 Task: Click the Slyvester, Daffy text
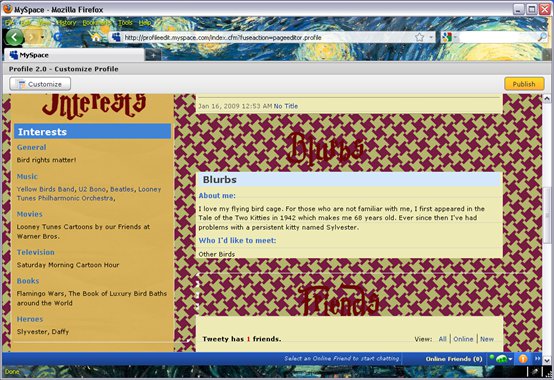pos(43,332)
